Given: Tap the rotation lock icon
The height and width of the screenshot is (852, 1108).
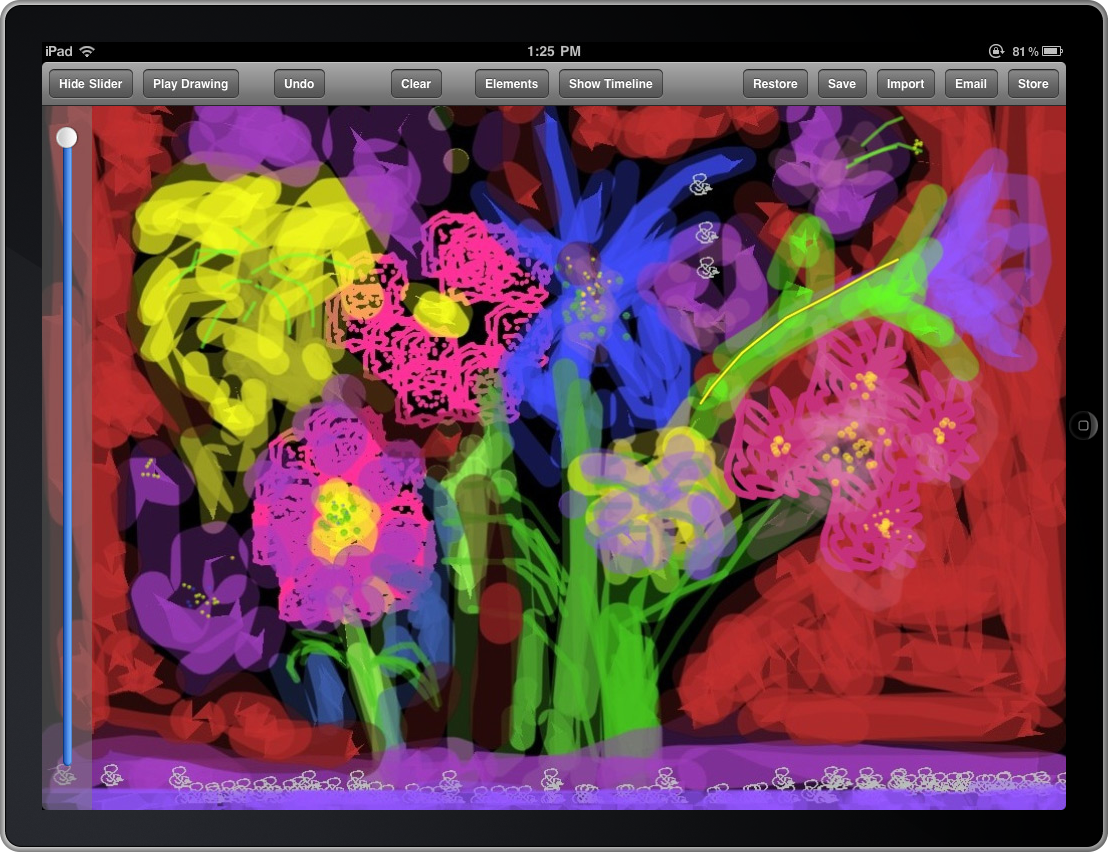Looking at the screenshot, I should [x=996, y=51].
